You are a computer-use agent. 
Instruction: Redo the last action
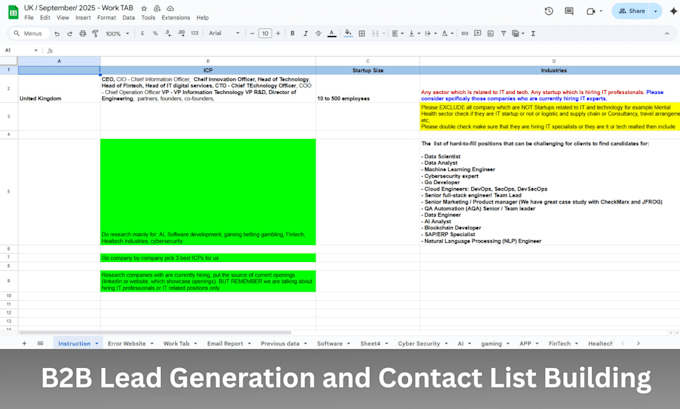pyautogui.click(x=69, y=33)
